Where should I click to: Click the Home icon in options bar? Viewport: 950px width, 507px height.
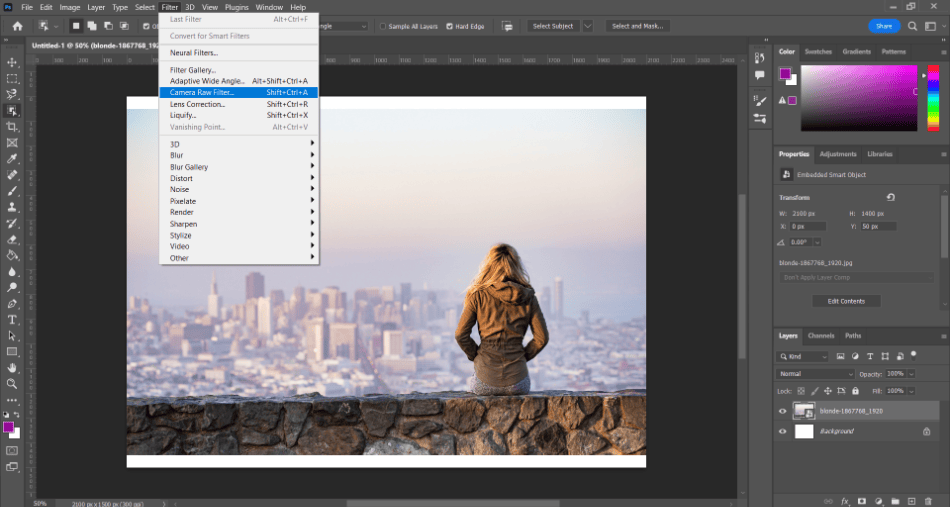18,26
